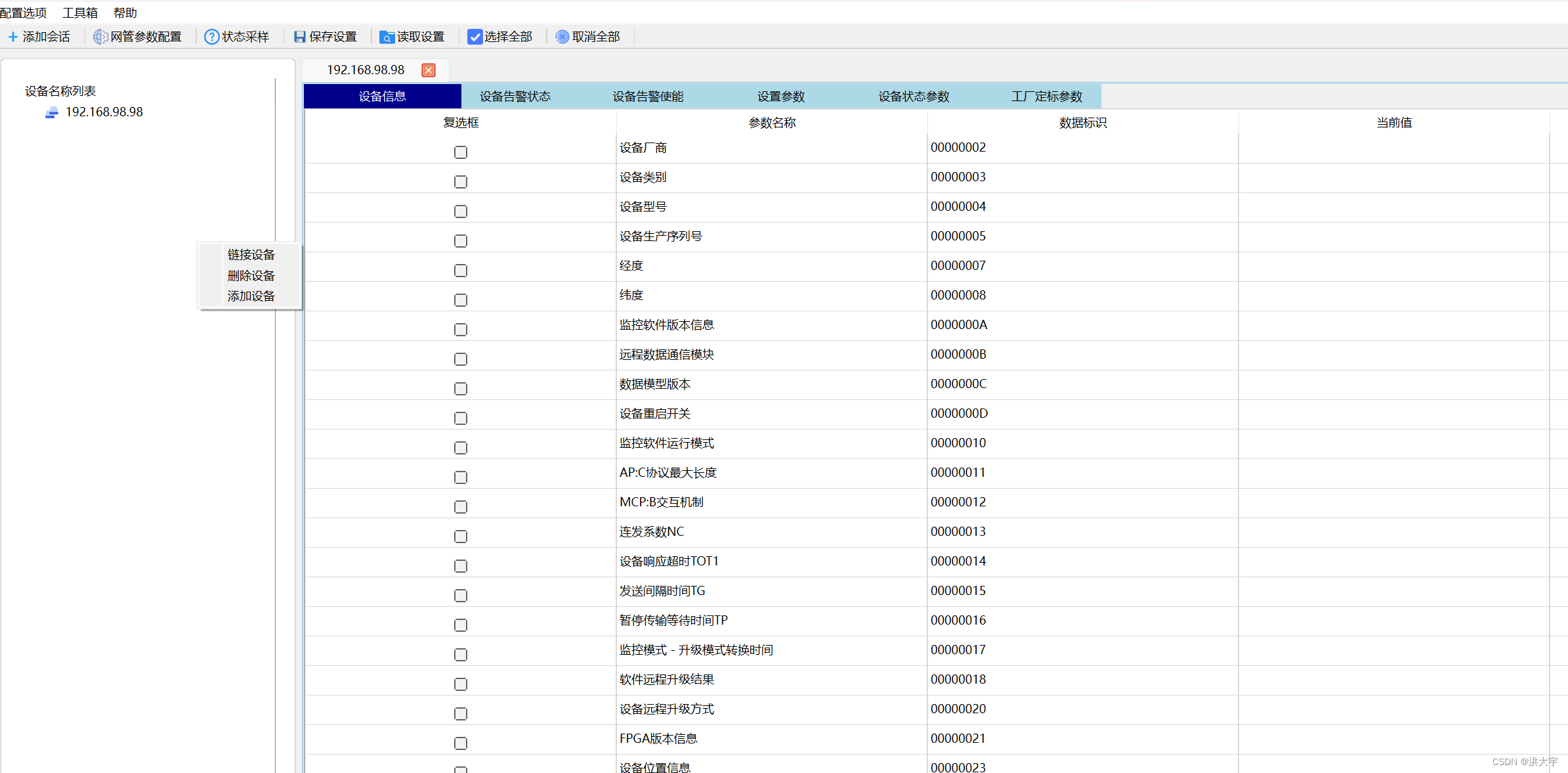Click the cancel icon for 取消全部
The image size is (1568, 773).
pyautogui.click(x=562, y=37)
